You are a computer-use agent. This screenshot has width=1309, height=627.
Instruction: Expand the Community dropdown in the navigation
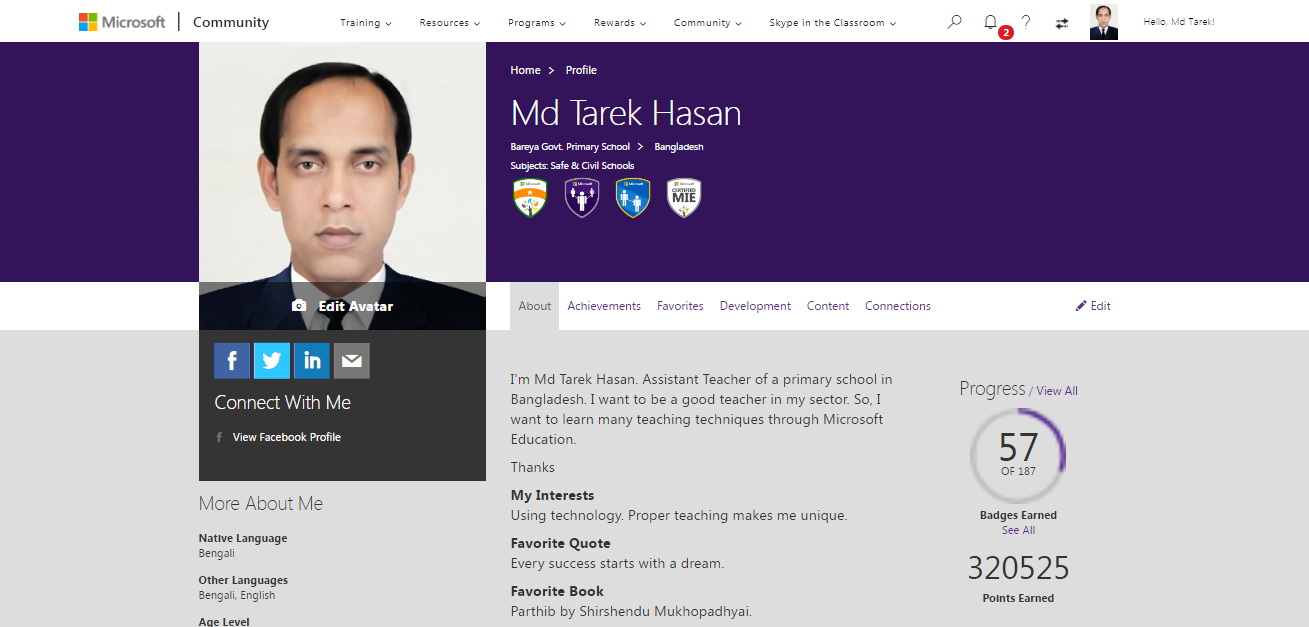(x=708, y=23)
